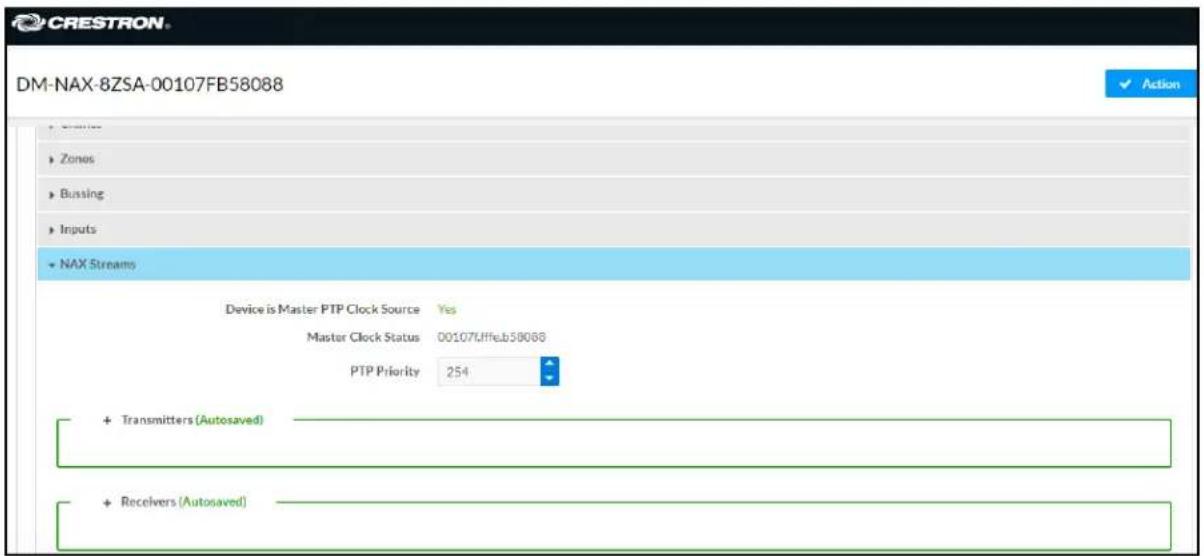
Task: Increase PTP Priority with the up arrow
Action: click(548, 365)
